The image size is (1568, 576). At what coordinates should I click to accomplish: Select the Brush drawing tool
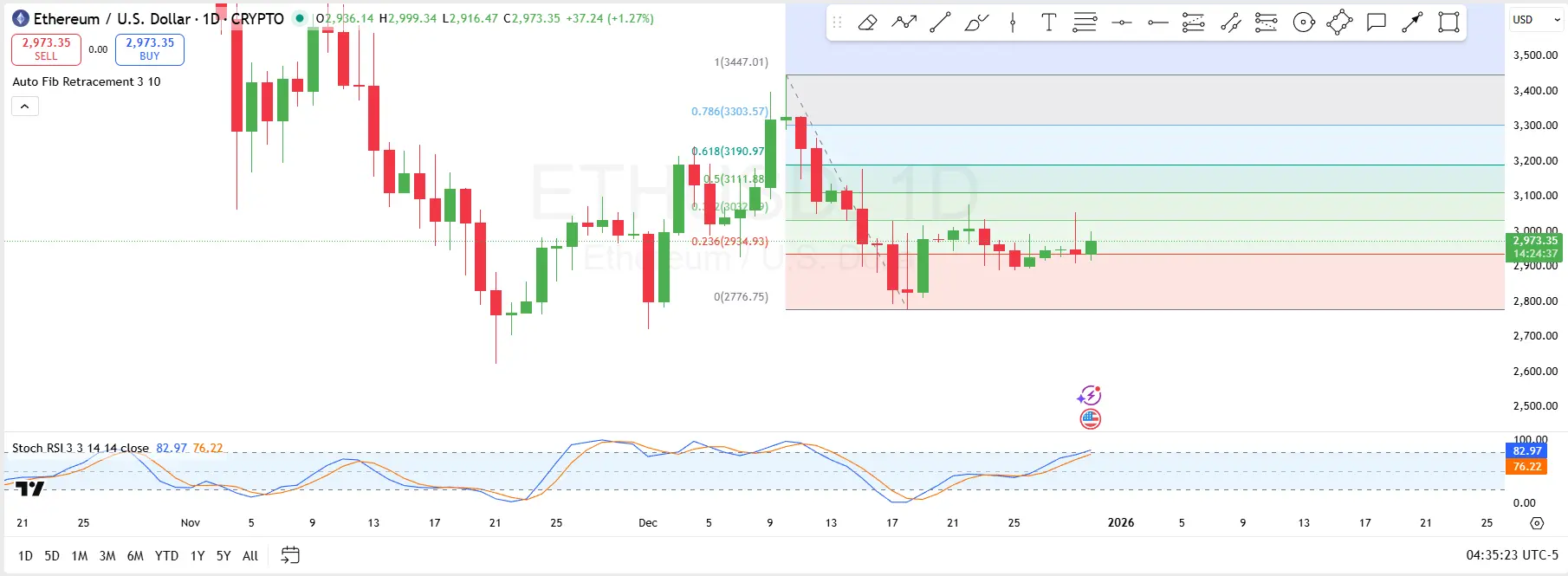[x=976, y=23]
